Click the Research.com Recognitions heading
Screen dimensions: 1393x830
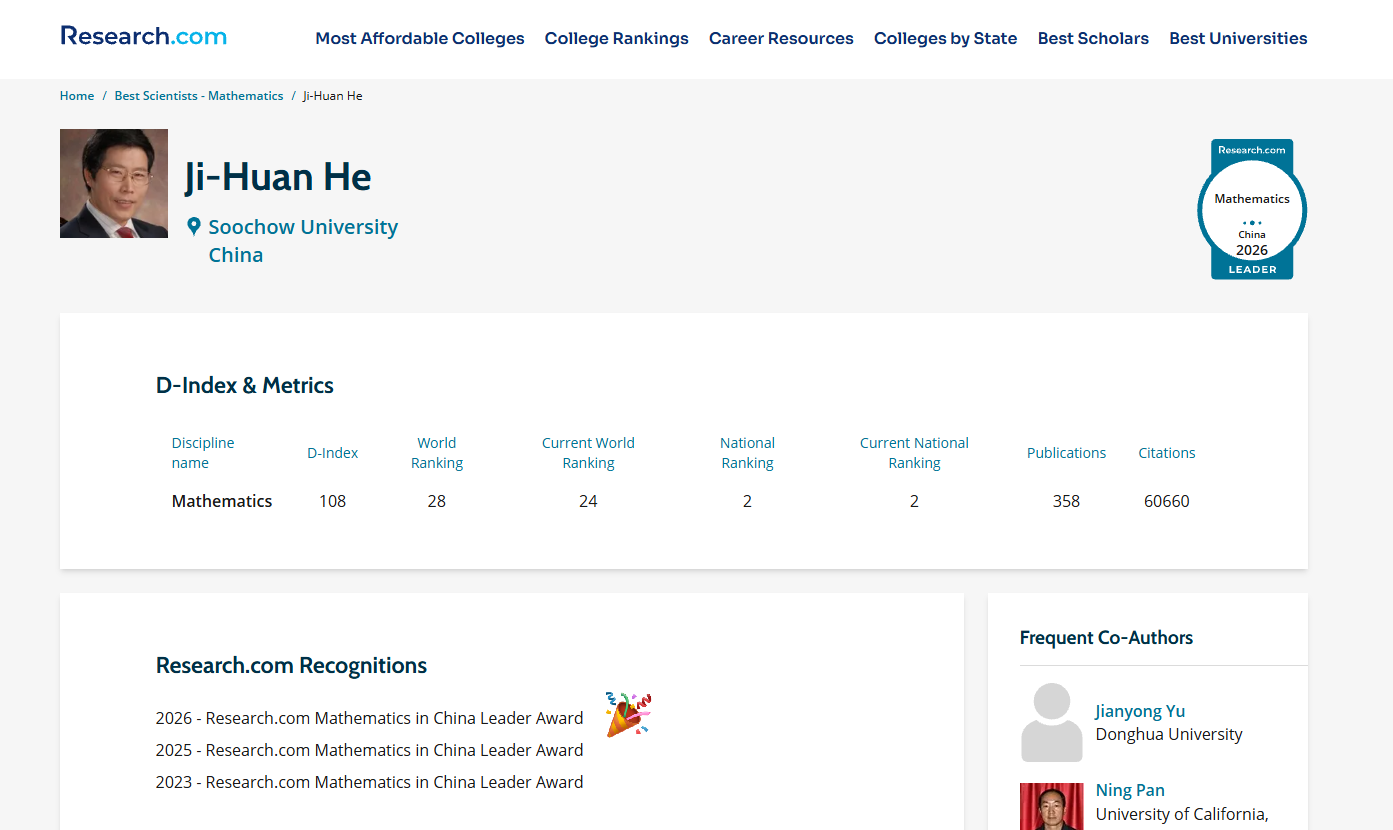click(x=291, y=666)
